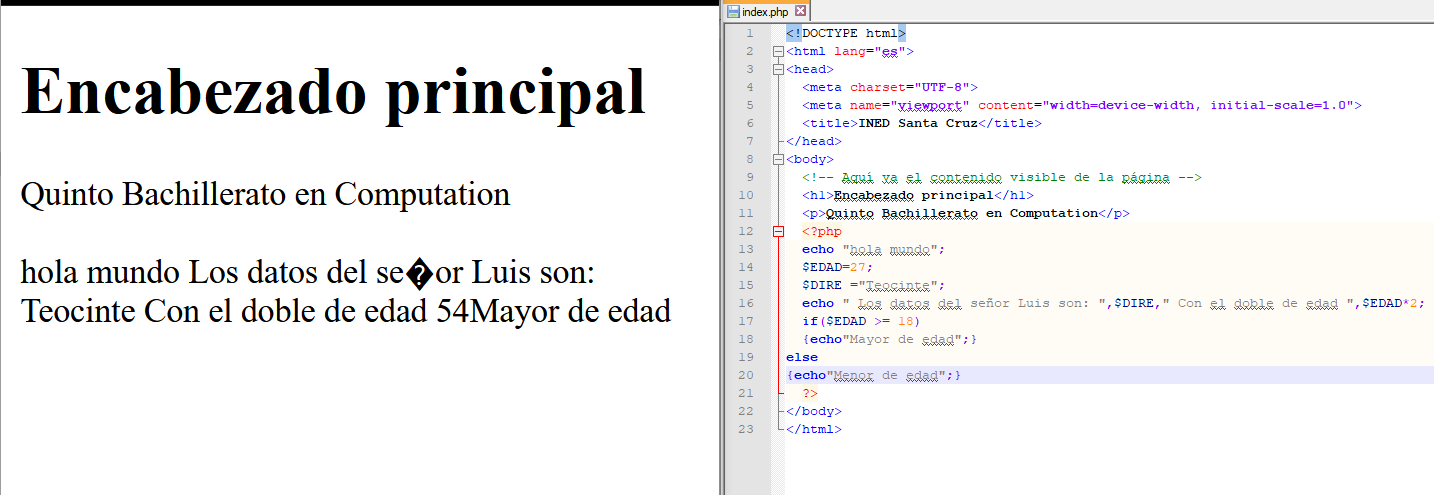
Task: Collapse the head fold marker on line 3
Action: pos(778,69)
